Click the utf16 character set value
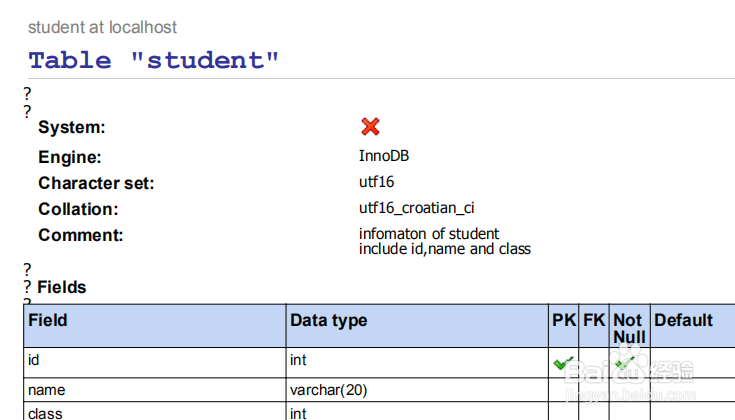 point(377,182)
